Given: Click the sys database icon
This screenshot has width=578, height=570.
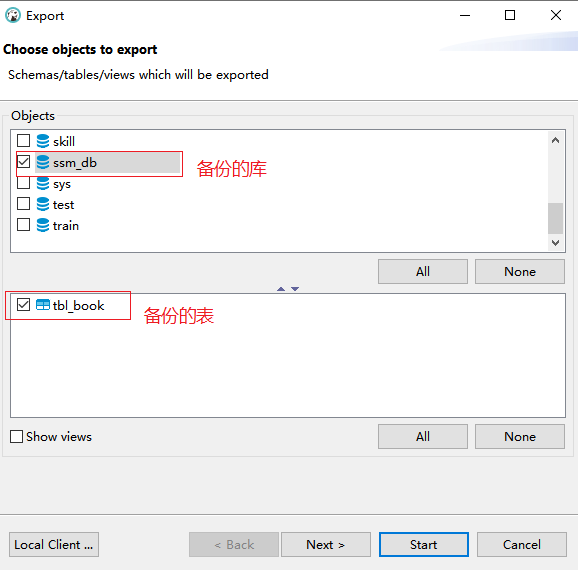Looking at the screenshot, I should (43, 183).
